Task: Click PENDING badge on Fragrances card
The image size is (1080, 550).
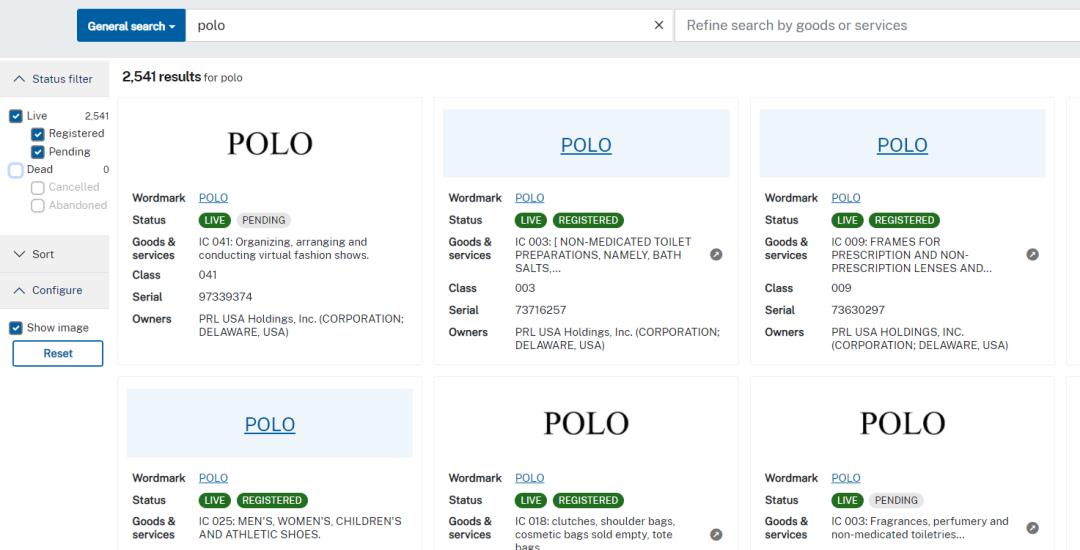Action: pyautogui.click(x=896, y=500)
